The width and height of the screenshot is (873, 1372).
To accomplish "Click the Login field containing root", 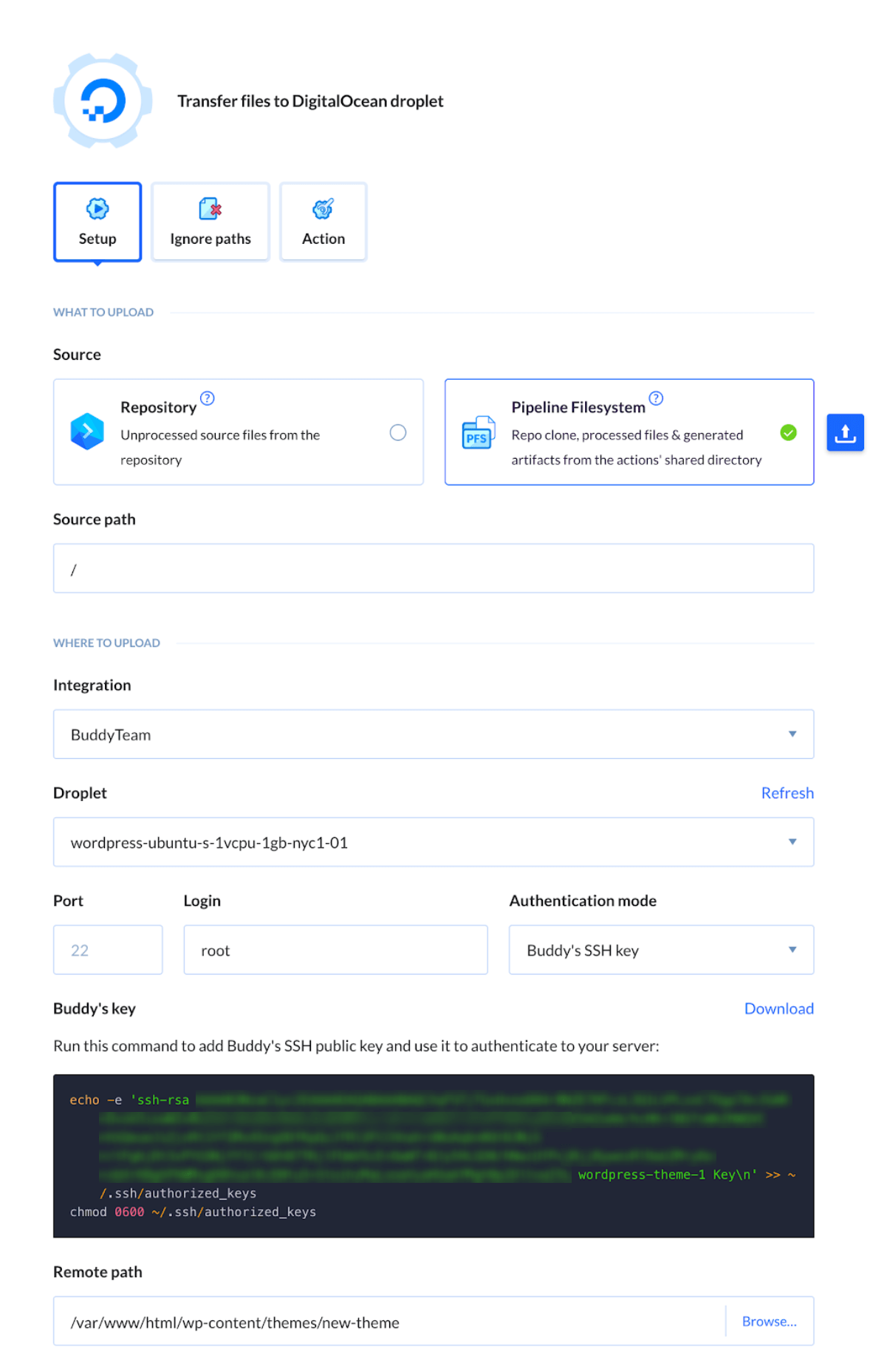I will pyautogui.click(x=335, y=949).
